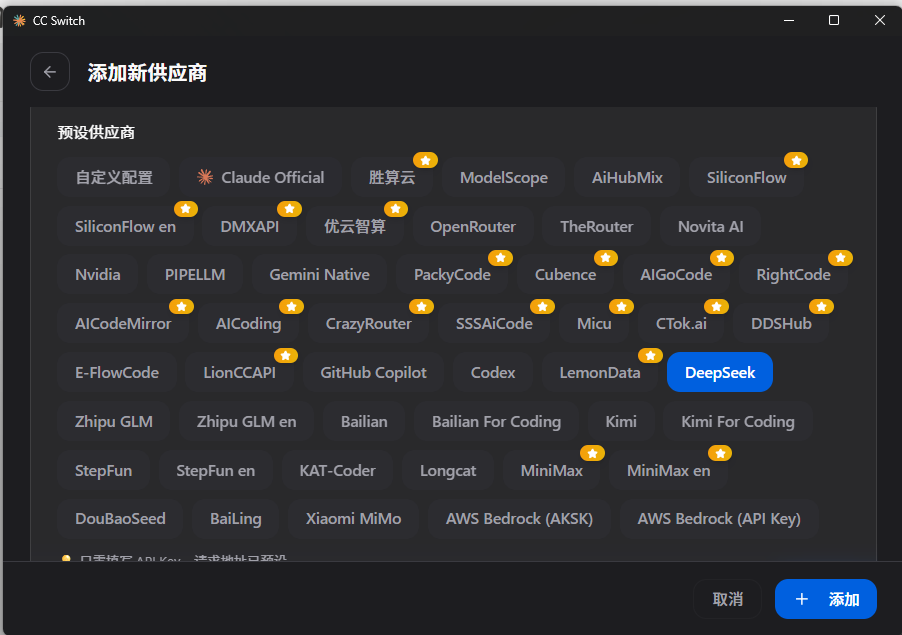Screen dimensions: 902x635
Task: Choose the Kimi For Coding preset
Action: click(738, 421)
